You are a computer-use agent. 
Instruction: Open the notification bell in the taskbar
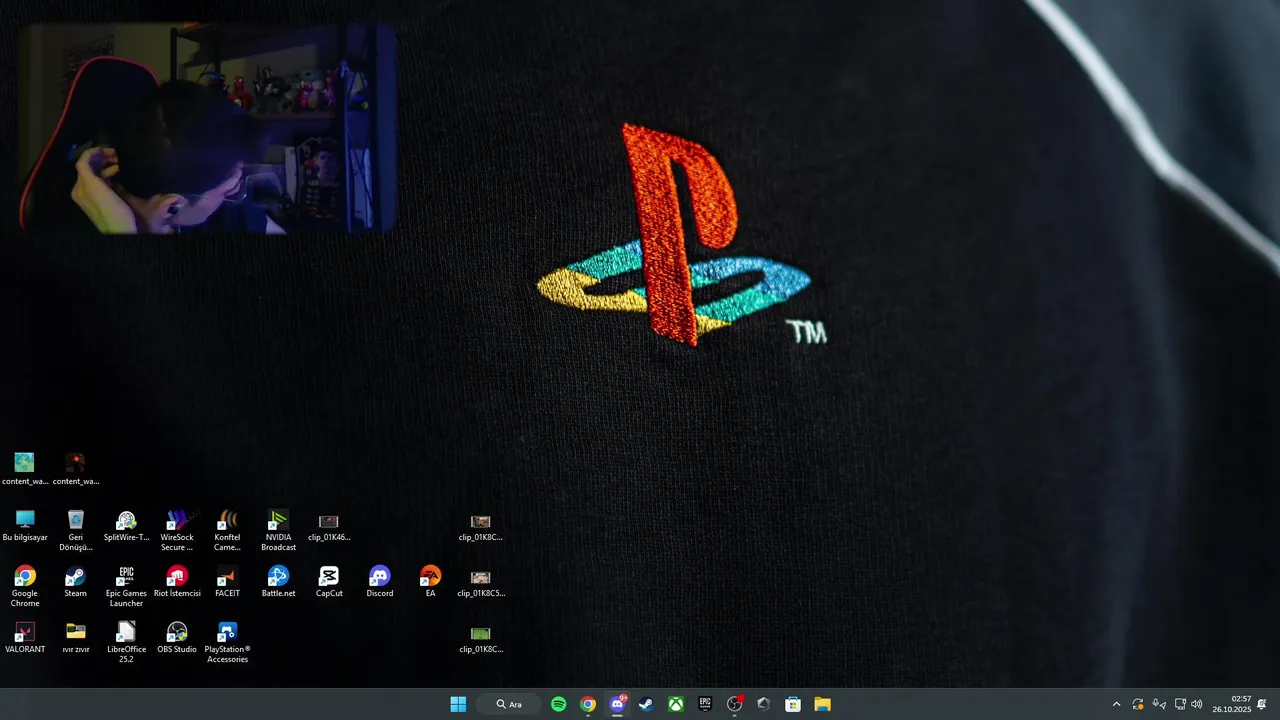pos(1262,704)
